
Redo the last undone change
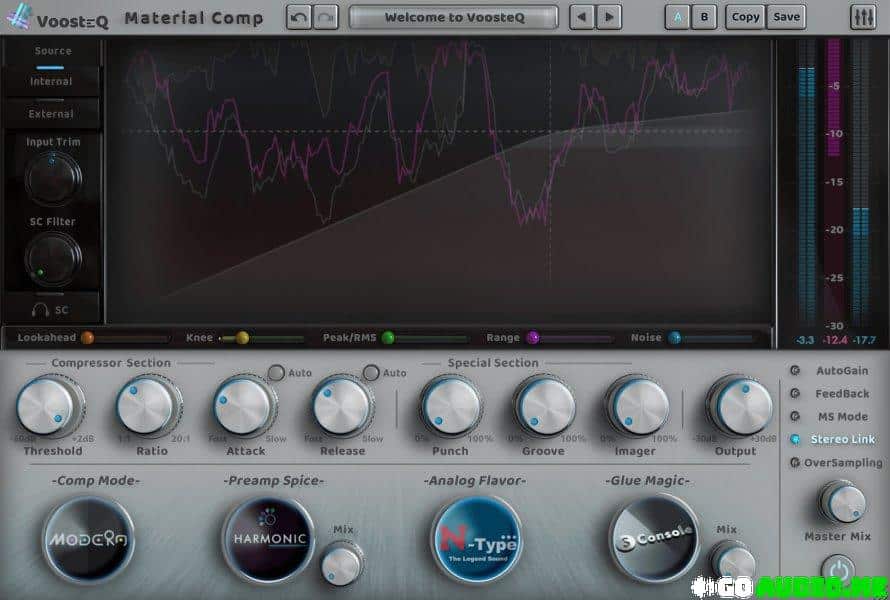pos(326,17)
